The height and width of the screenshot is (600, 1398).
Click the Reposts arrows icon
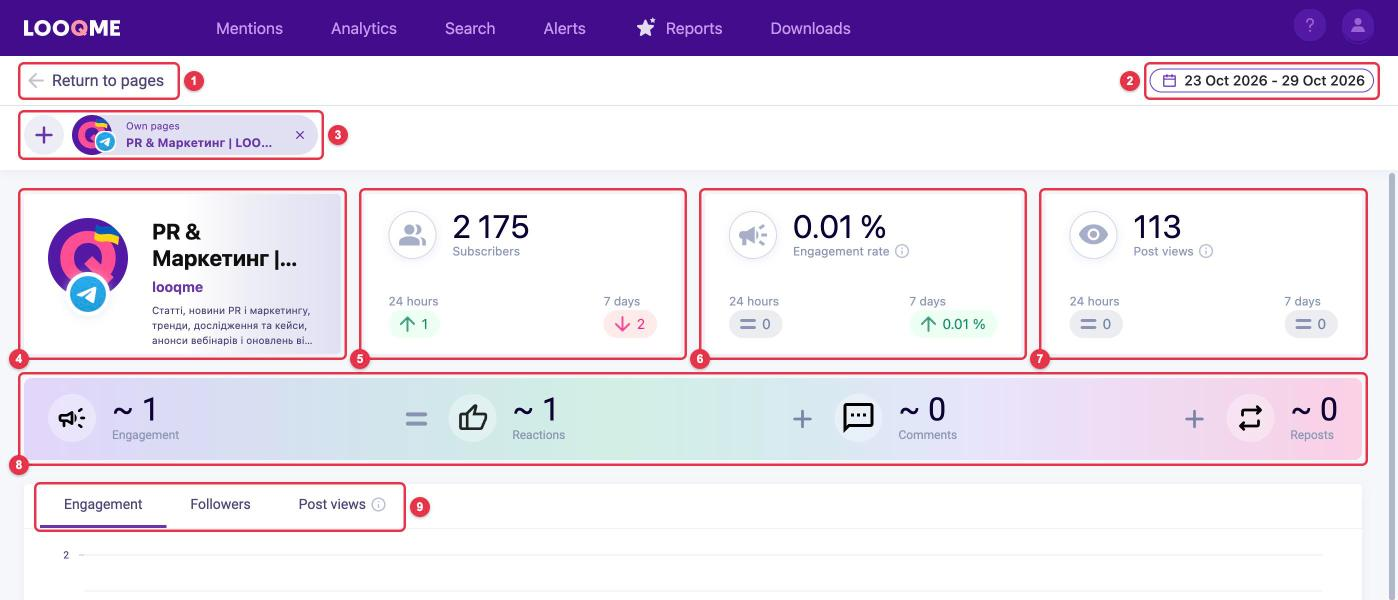click(1250, 418)
